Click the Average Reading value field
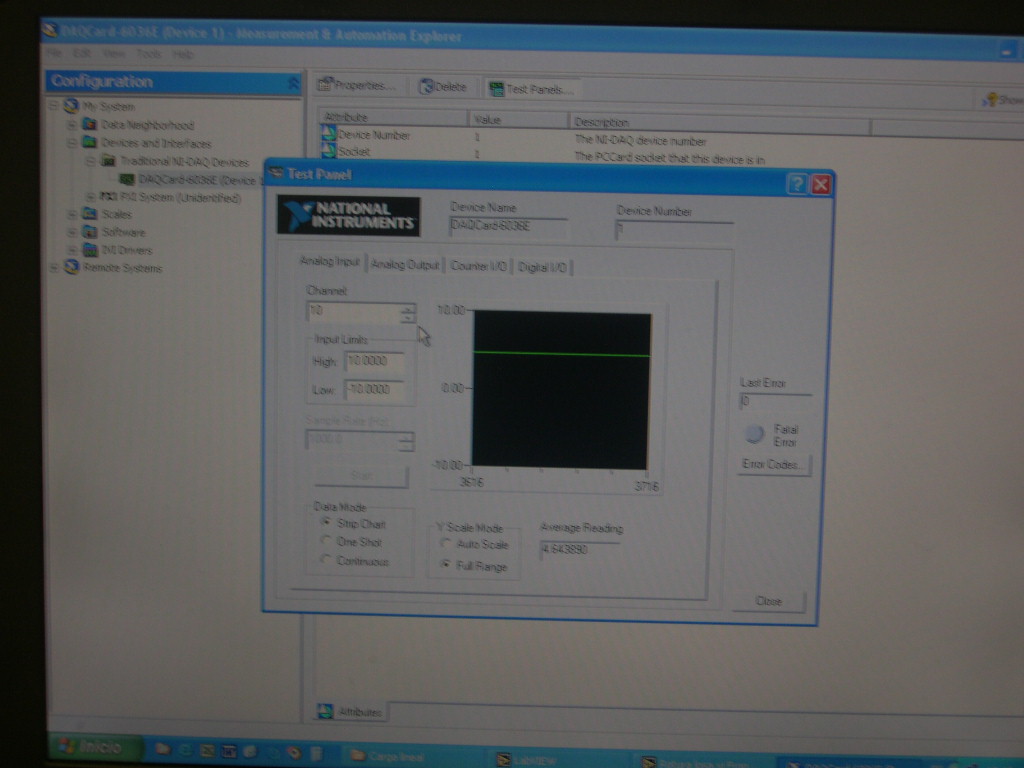 (579, 550)
